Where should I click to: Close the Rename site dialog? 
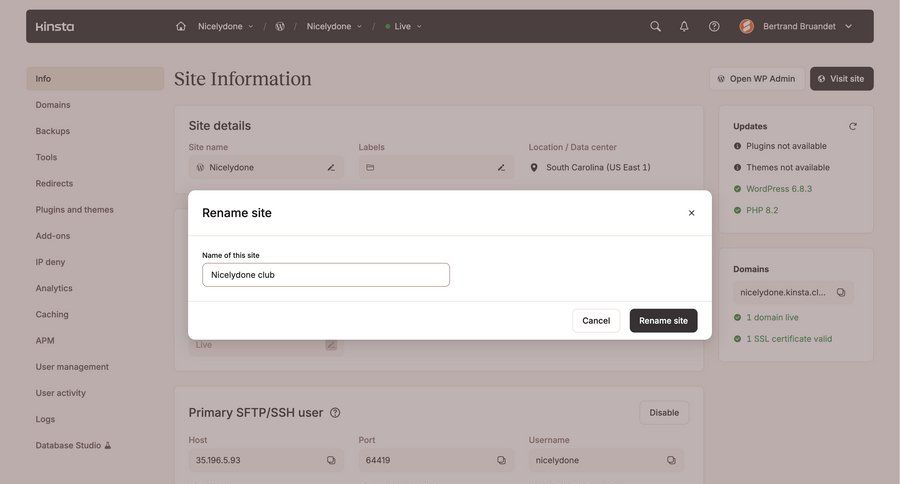[692, 213]
